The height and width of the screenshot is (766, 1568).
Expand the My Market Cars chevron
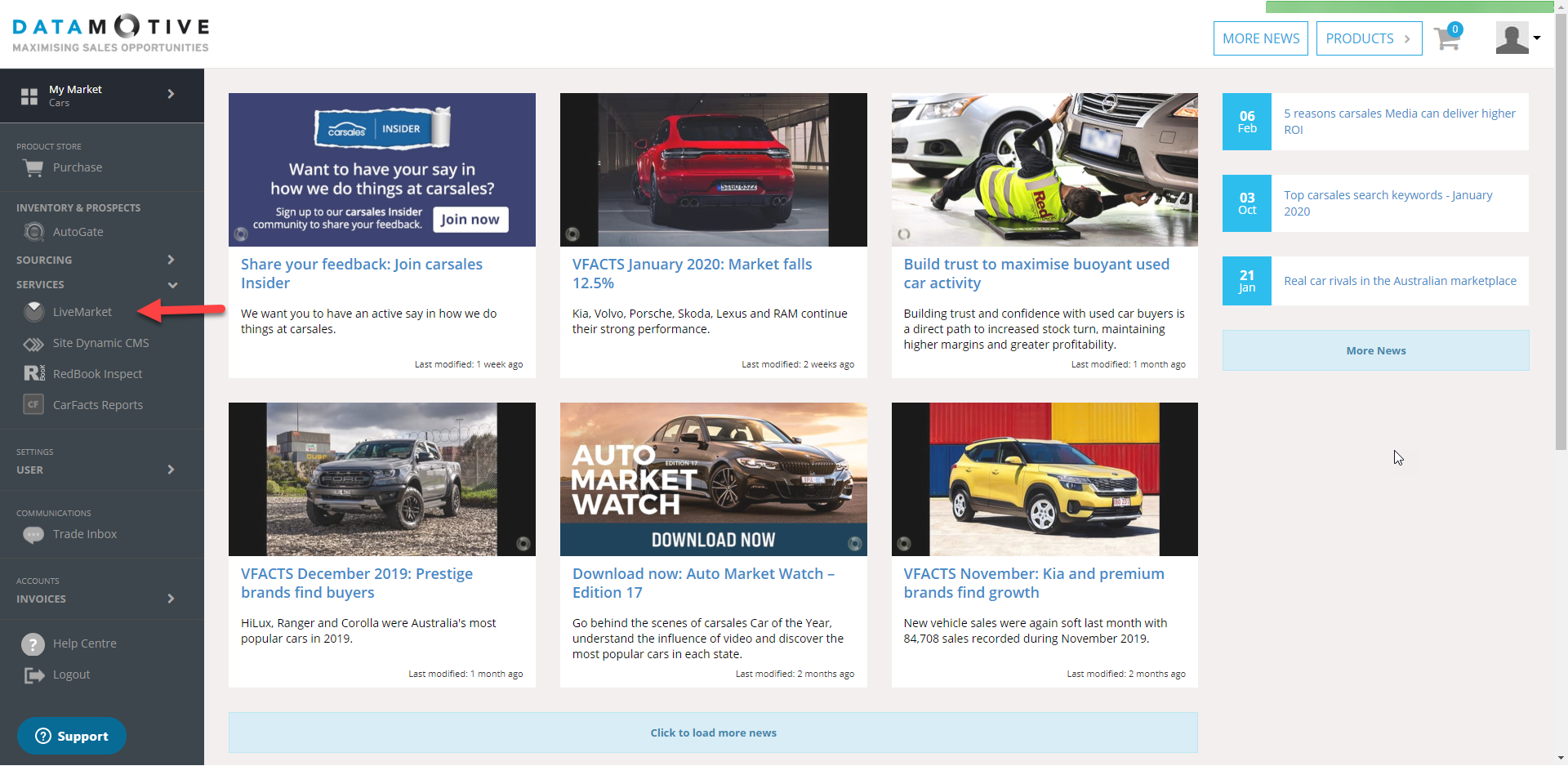point(171,94)
